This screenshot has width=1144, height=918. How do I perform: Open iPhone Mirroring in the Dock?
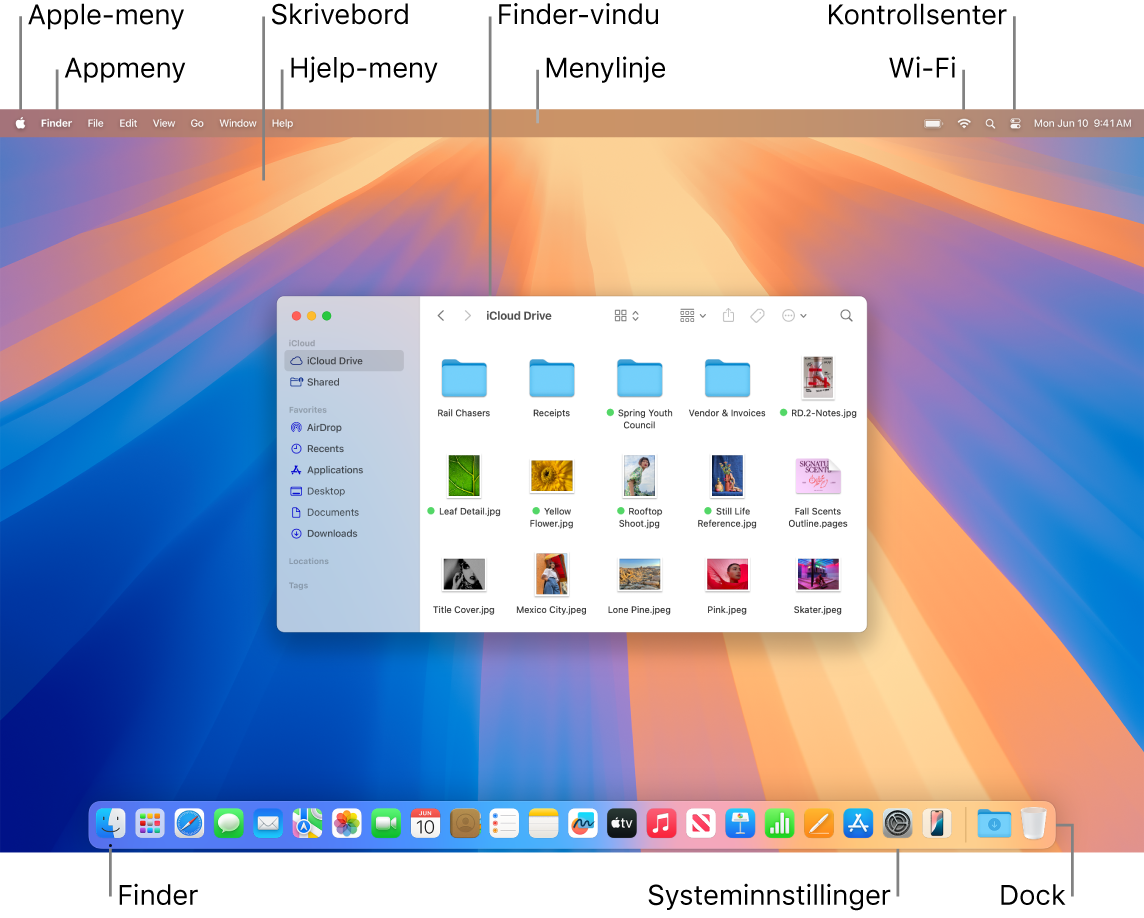(x=938, y=824)
